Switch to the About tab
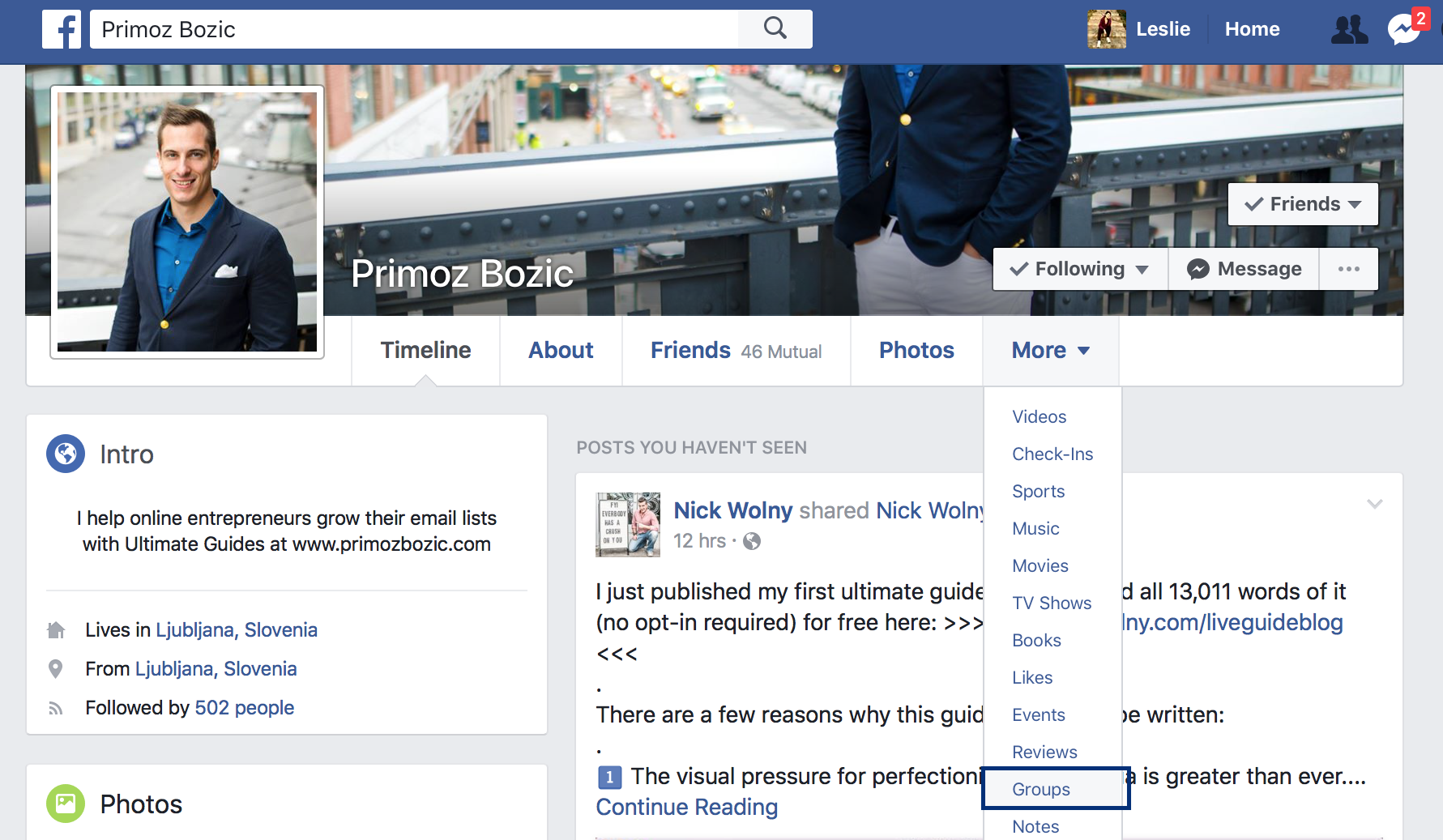Viewport: 1443px width, 840px height. (x=561, y=350)
